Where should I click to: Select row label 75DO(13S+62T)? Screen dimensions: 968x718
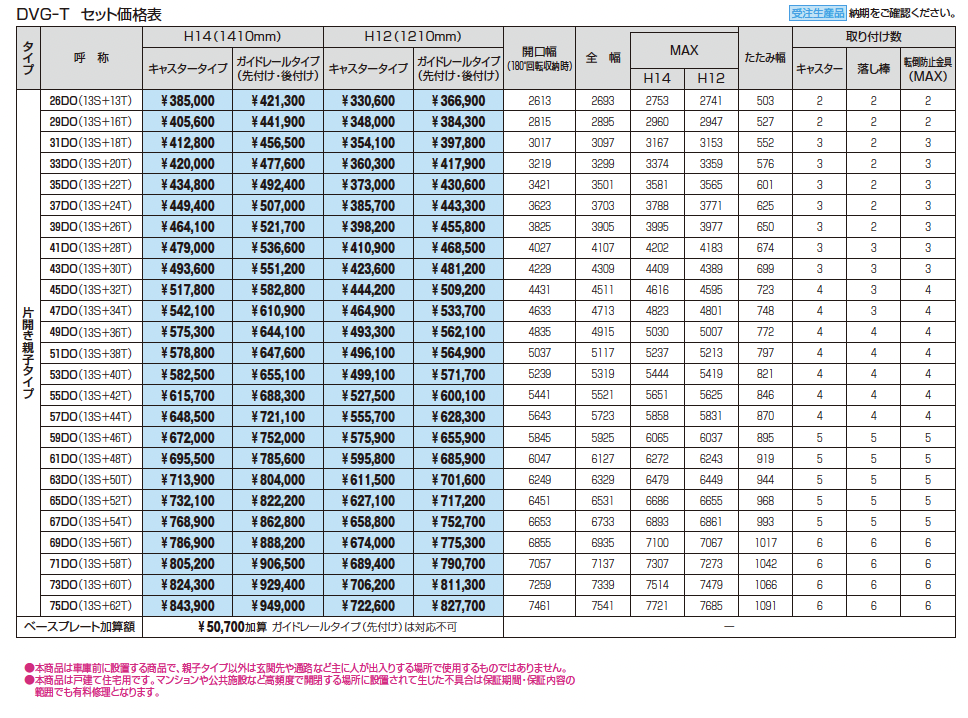tap(91, 606)
